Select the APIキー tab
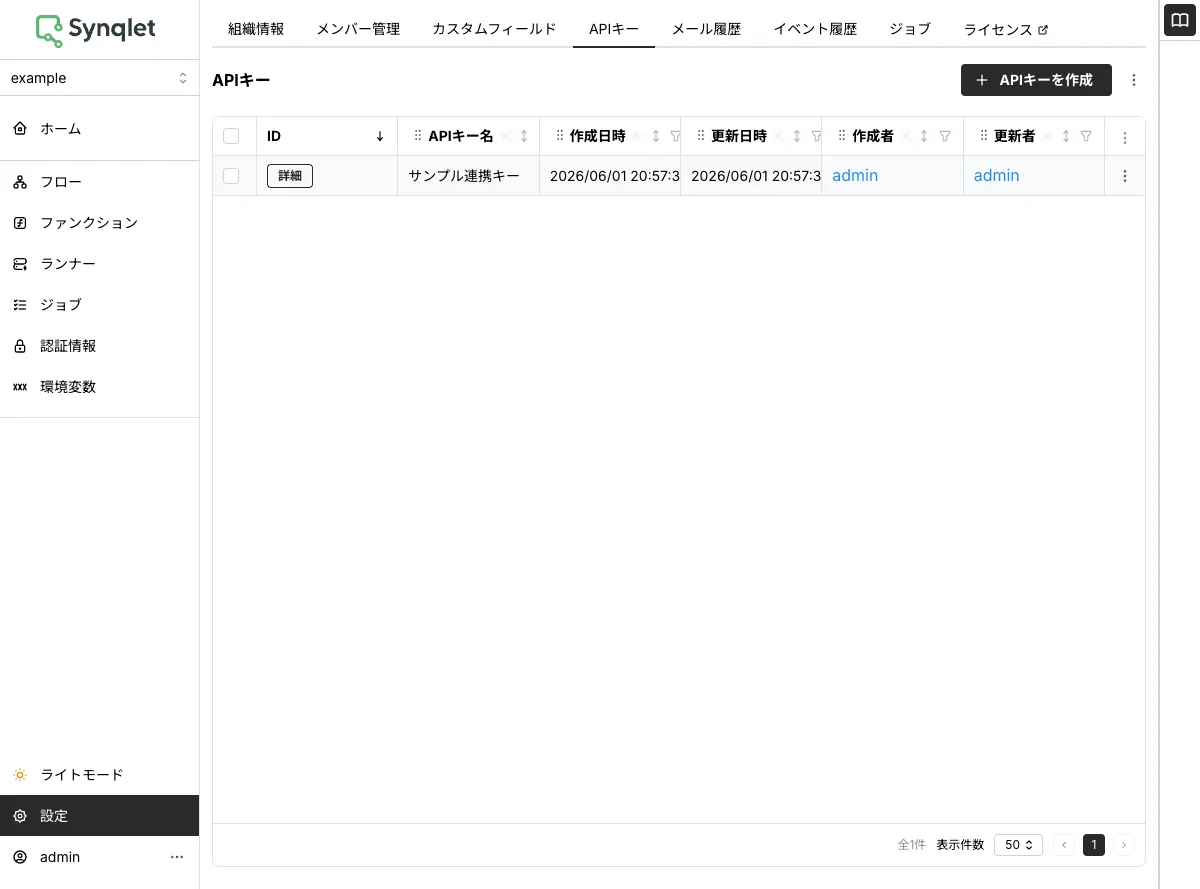1200x889 pixels. point(614,29)
